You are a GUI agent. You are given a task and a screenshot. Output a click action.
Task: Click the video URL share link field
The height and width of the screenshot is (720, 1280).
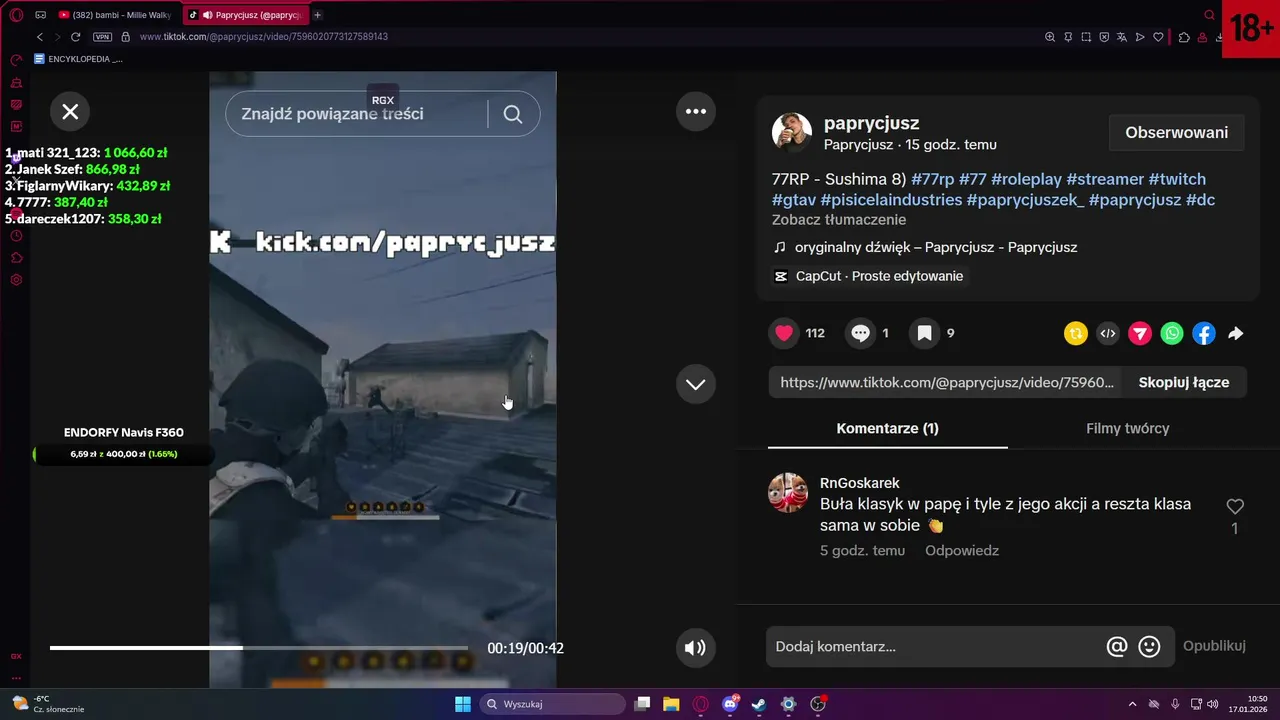[946, 383]
